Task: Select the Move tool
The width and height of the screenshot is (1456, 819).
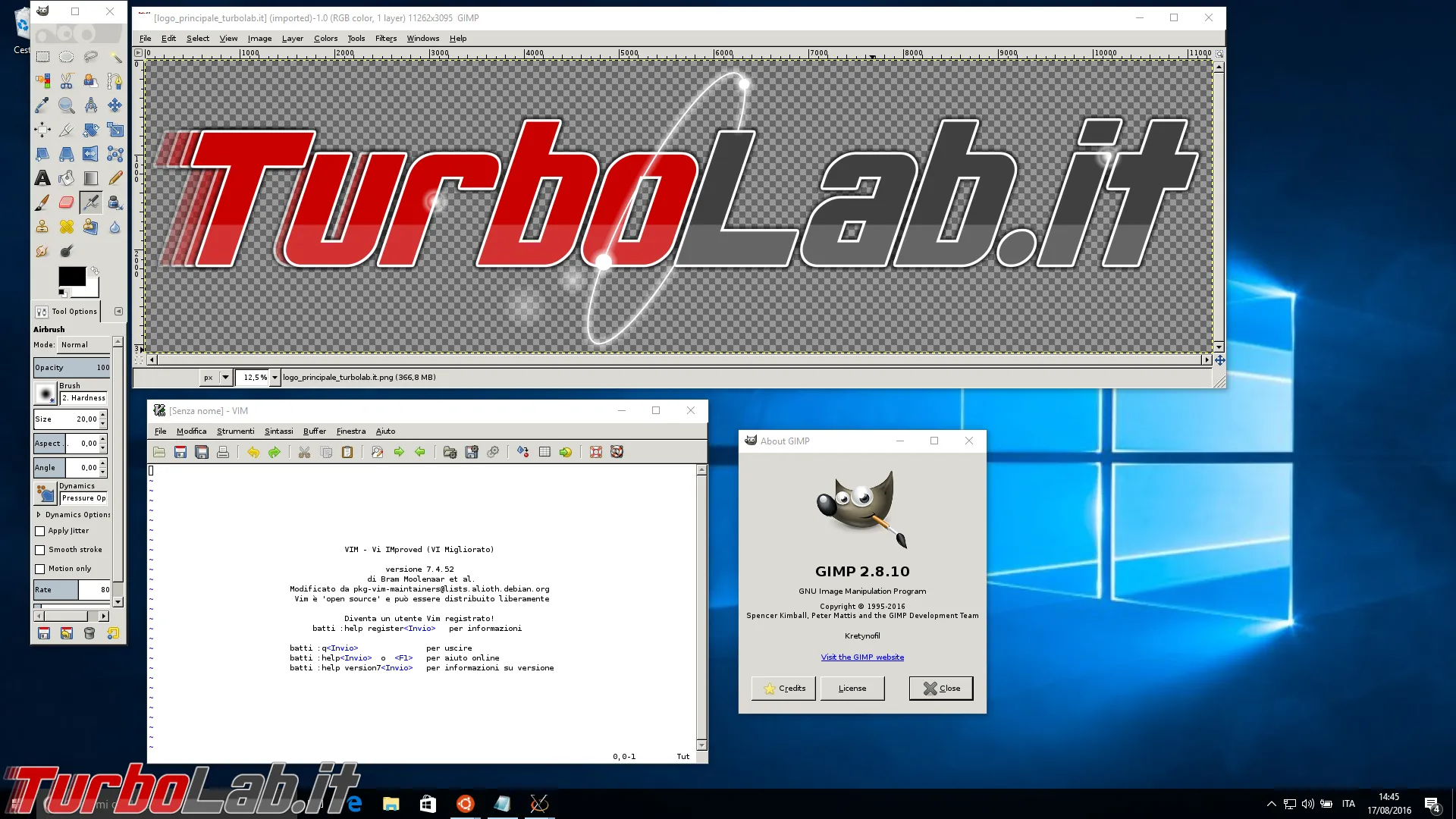Action: click(x=115, y=105)
